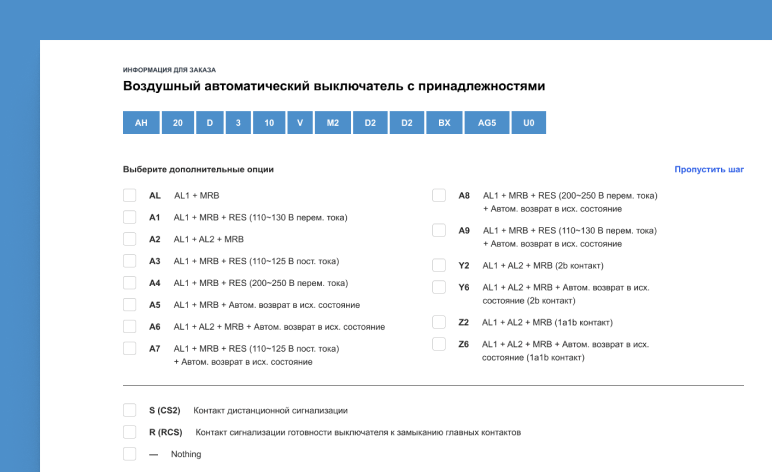Click the M2 code segment
Screen dimensions: 772x472
tap(332, 123)
